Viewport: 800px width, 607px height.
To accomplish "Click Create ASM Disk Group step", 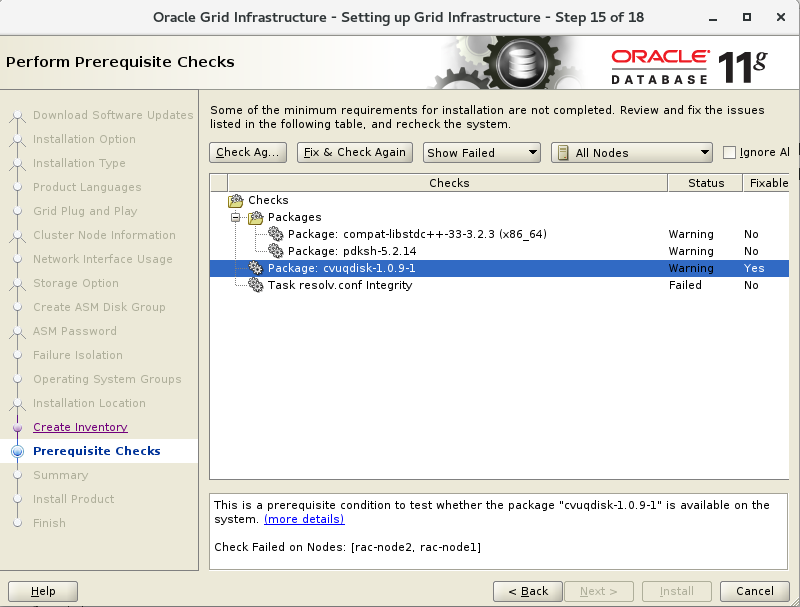I will (99, 307).
